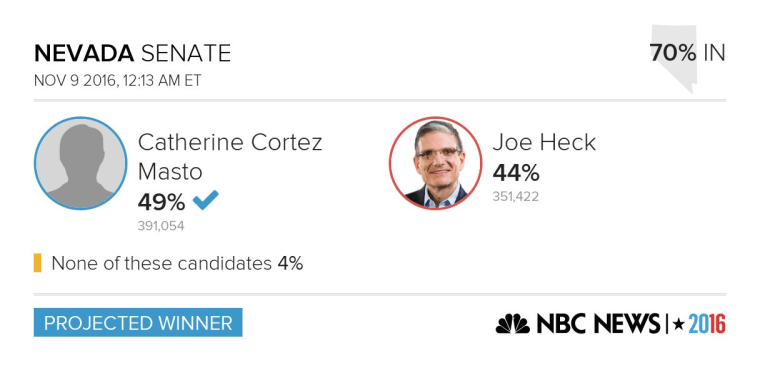Select the Joe Heck candidate name

click(x=544, y=142)
